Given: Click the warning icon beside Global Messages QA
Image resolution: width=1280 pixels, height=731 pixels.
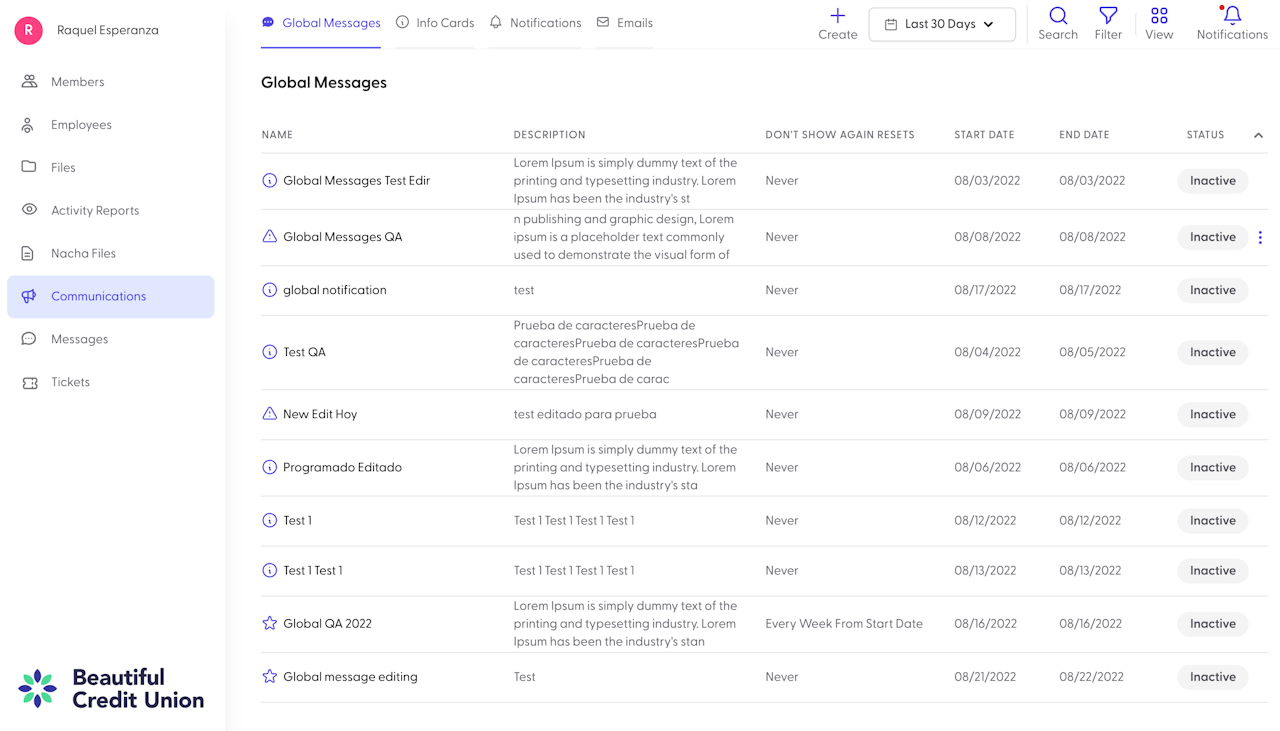Looking at the screenshot, I should point(269,237).
